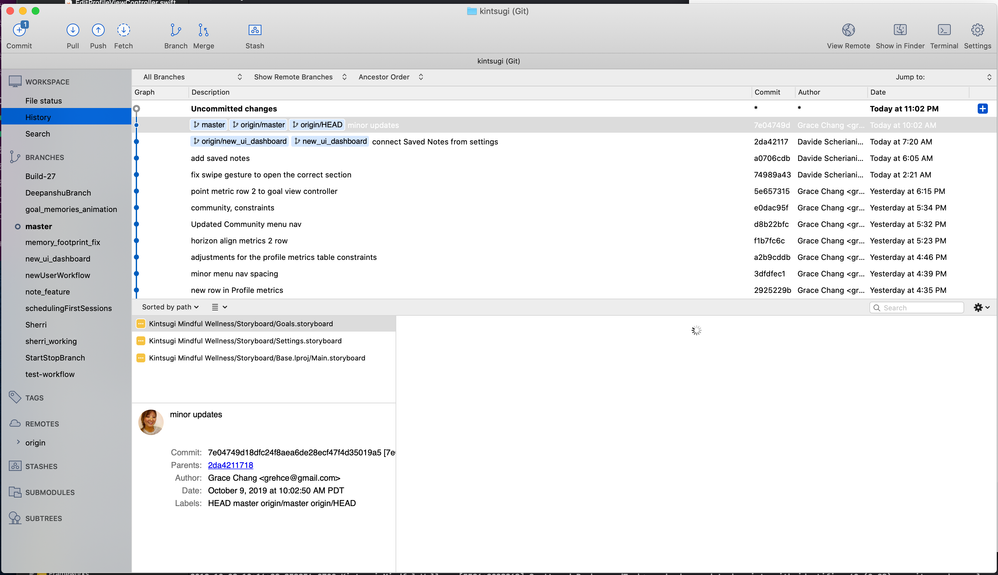Select commit 'fix swipe gesture to open the correct section'

(x=565, y=175)
